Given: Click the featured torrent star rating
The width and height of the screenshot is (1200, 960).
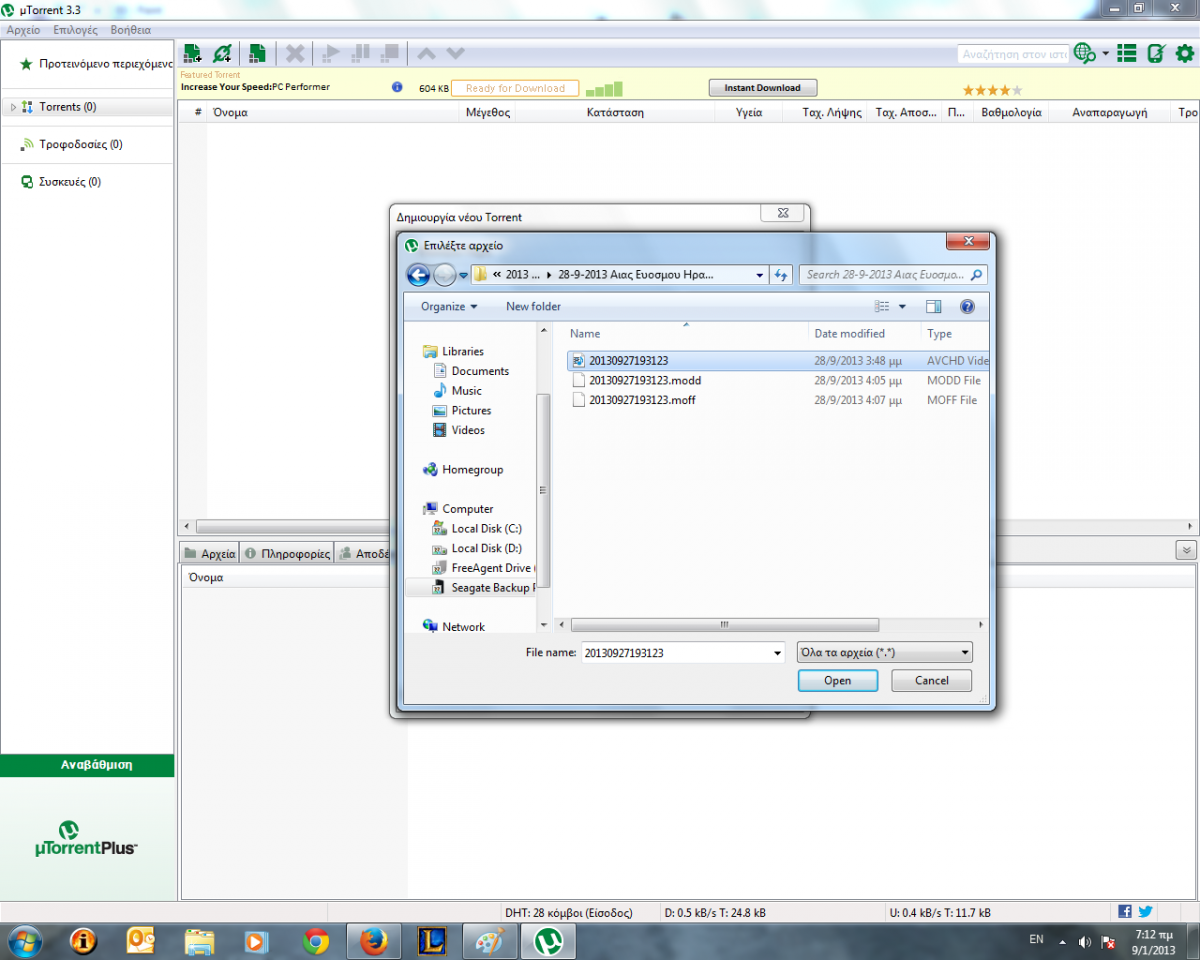Looking at the screenshot, I should (992, 89).
